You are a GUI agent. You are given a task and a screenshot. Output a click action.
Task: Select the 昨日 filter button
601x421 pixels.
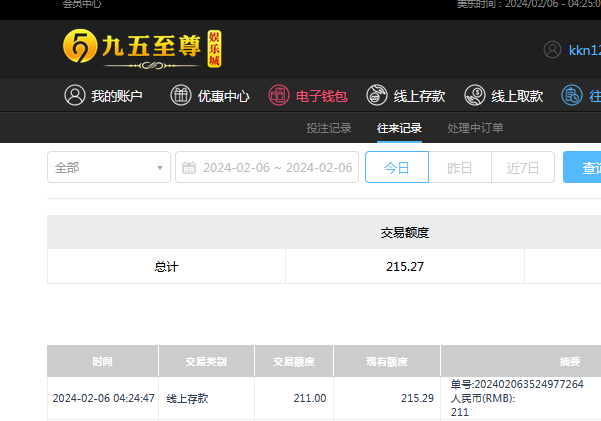point(460,167)
